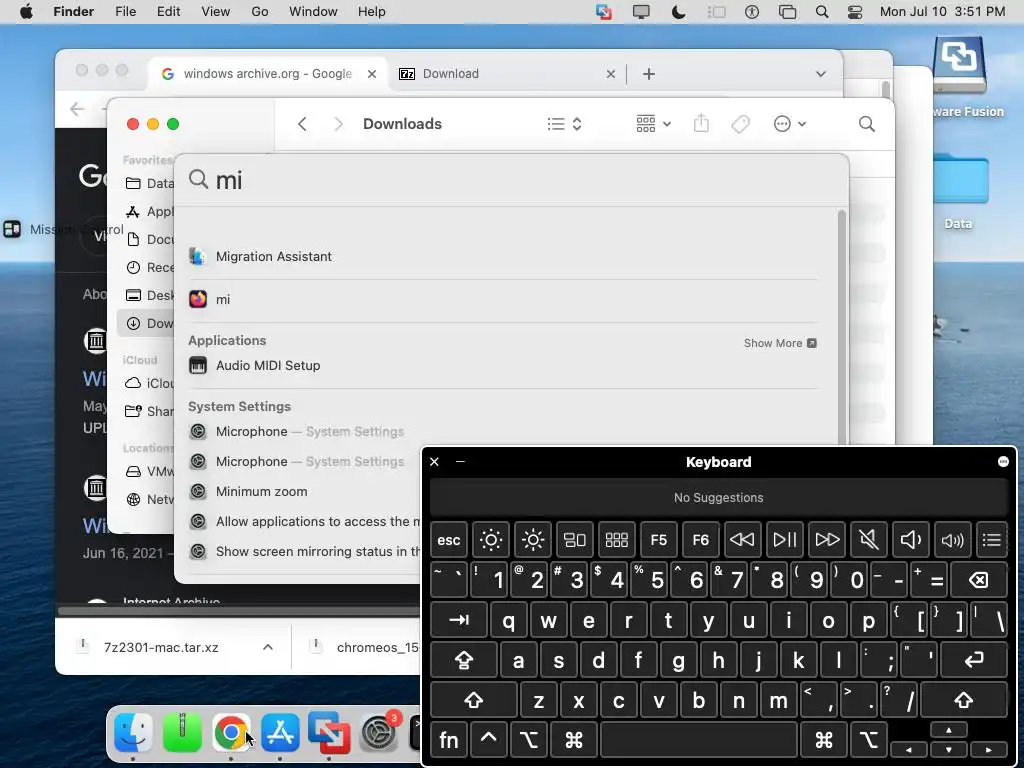Open VMware Fusion from the Dock

pyautogui.click(x=329, y=733)
